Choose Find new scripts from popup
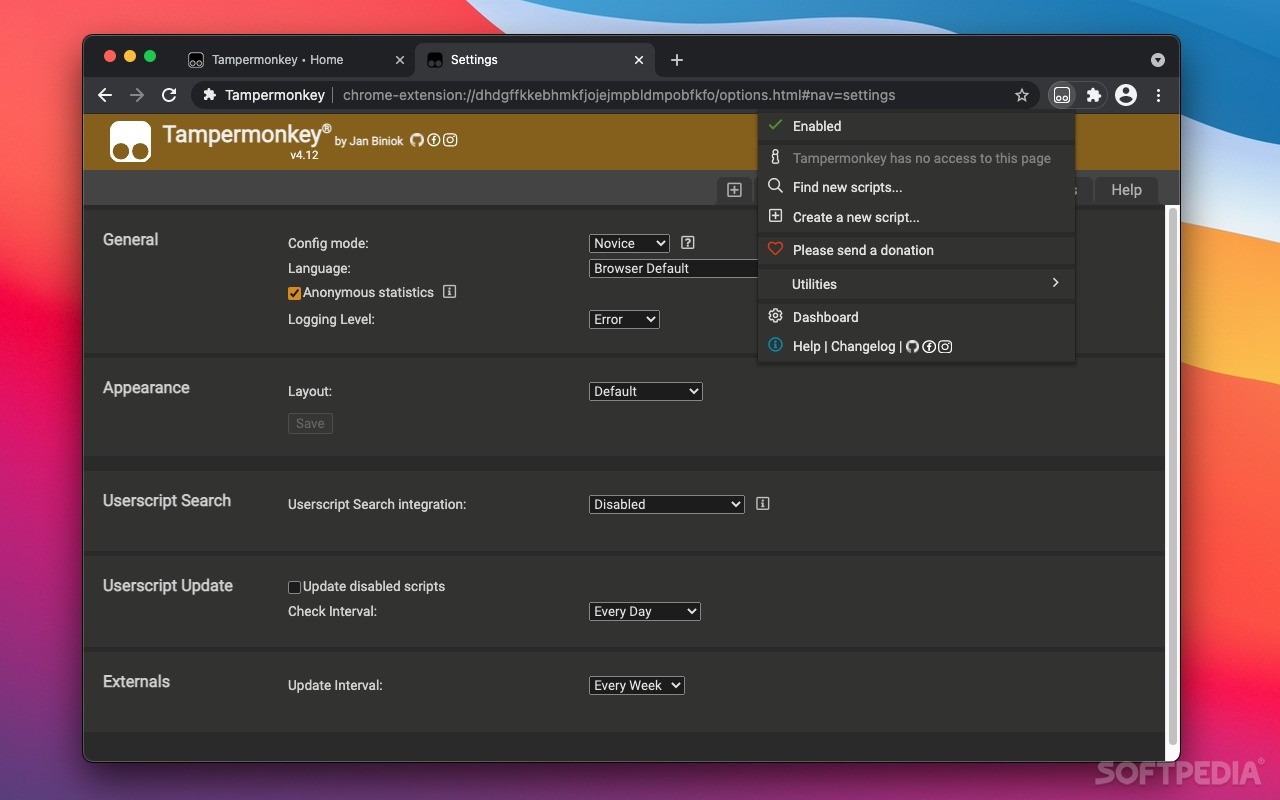This screenshot has height=800, width=1280. [916, 187]
